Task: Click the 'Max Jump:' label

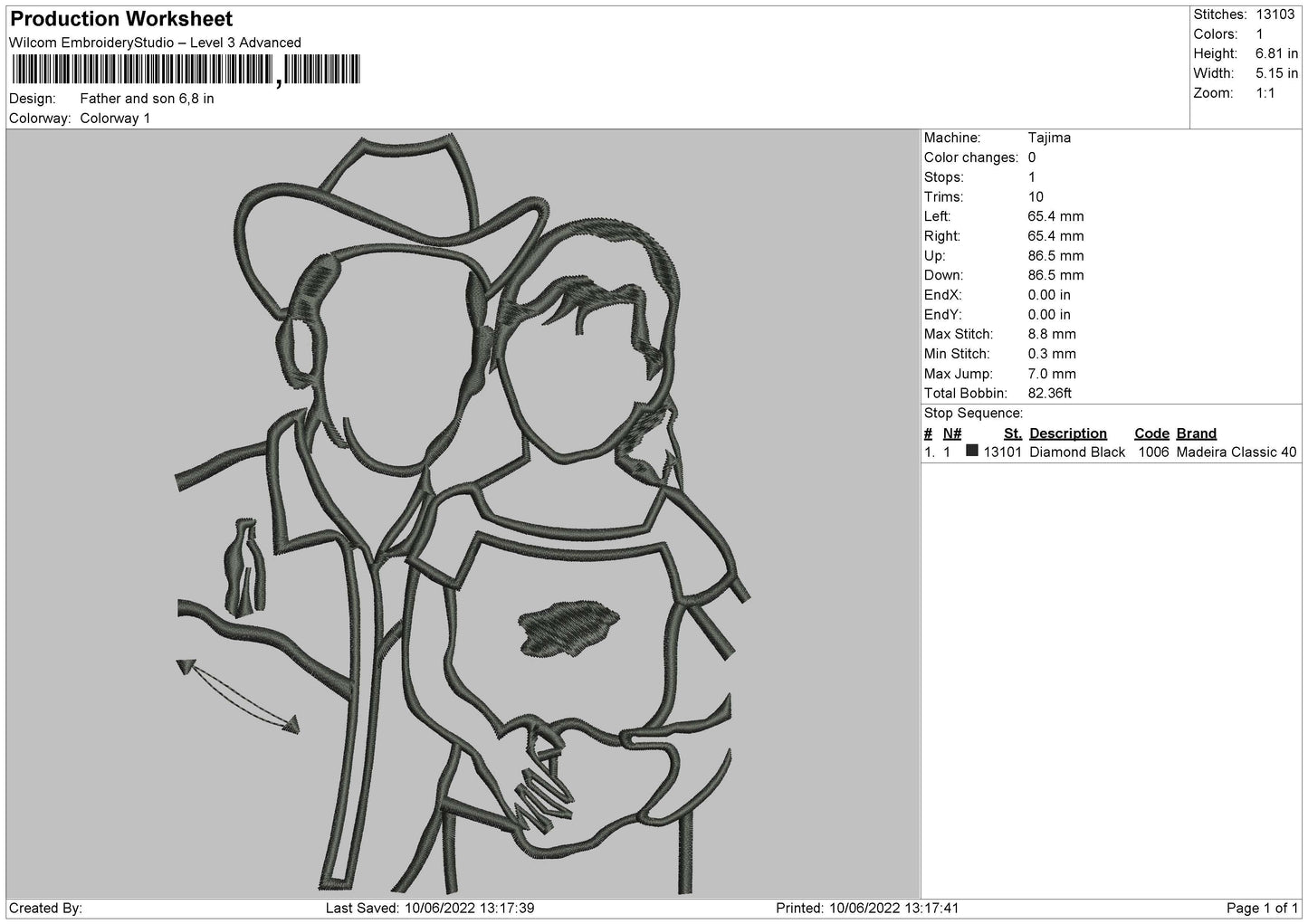Action: [x=959, y=374]
